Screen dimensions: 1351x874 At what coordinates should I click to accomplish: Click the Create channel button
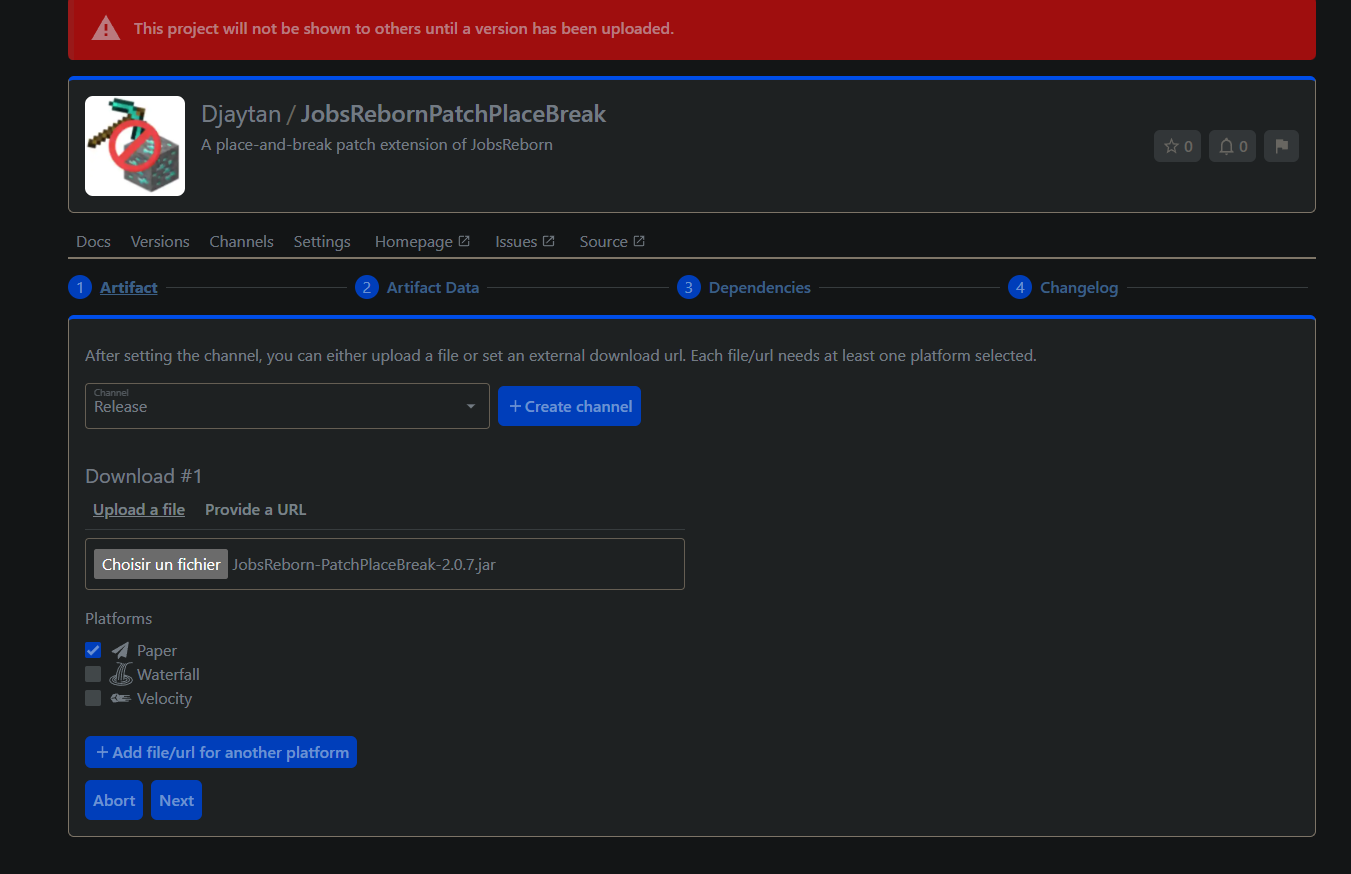(569, 406)
